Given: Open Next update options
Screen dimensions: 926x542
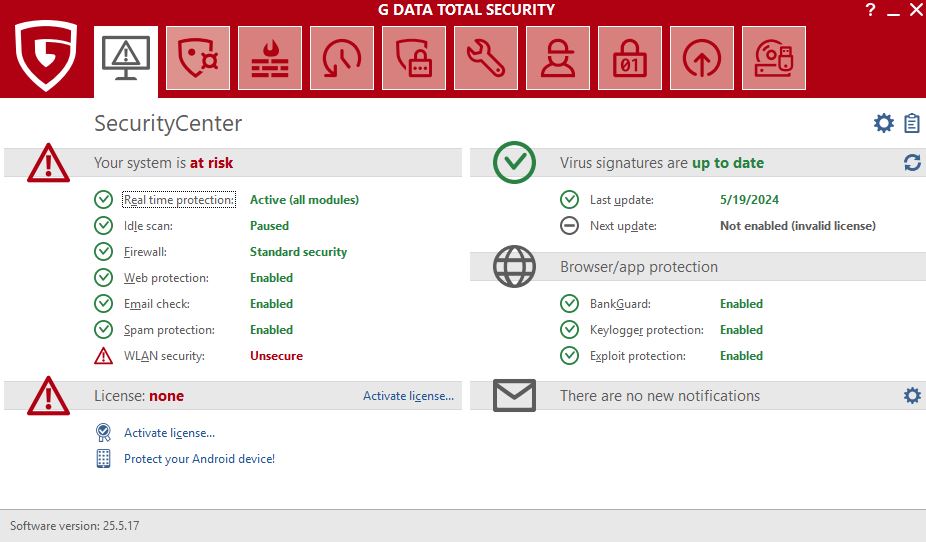Looking at the screenshot, I should [x=623, y=226].
